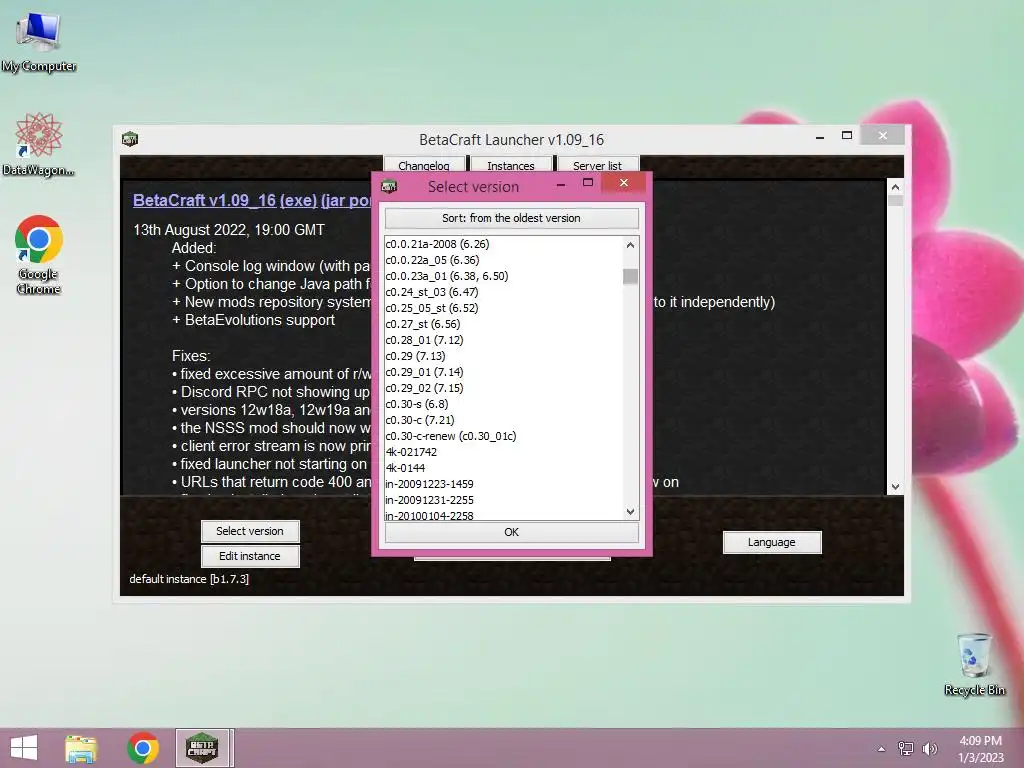This screenshot has height=768, width=1024.
Task: Open the network tray icon
Action: [x=906, y=748]
